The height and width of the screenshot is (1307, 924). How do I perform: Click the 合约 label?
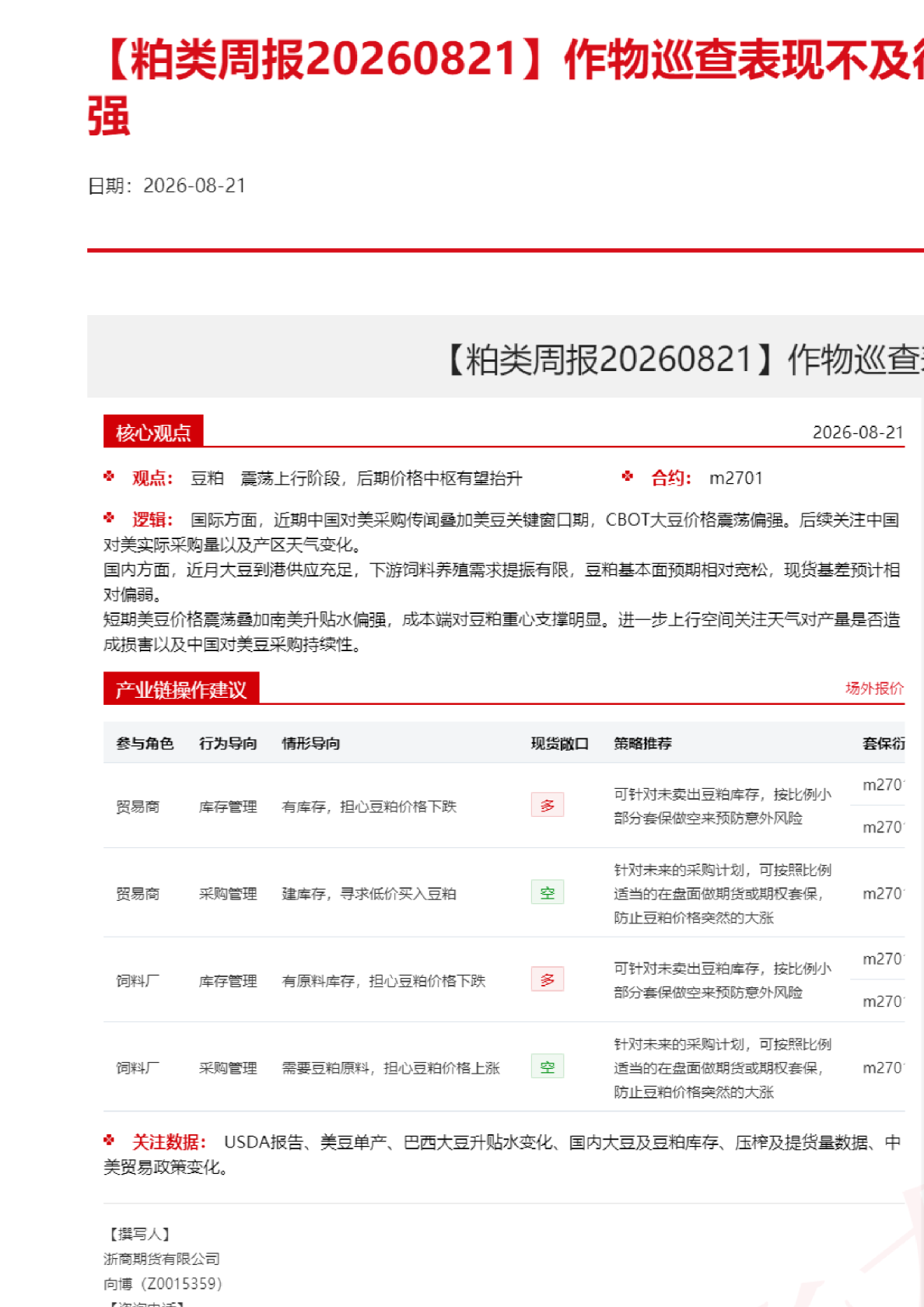(x=671, y=478)
